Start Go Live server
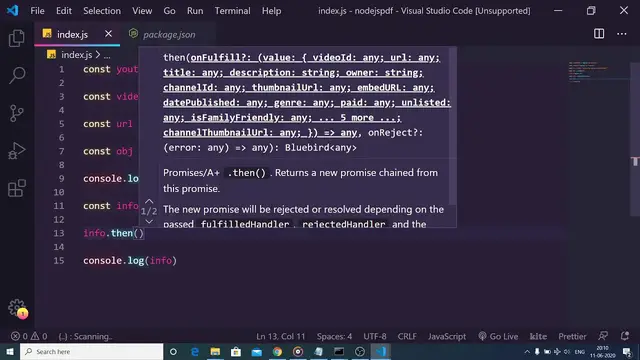This screenshot has width=640, height=360. pos(498,336)
